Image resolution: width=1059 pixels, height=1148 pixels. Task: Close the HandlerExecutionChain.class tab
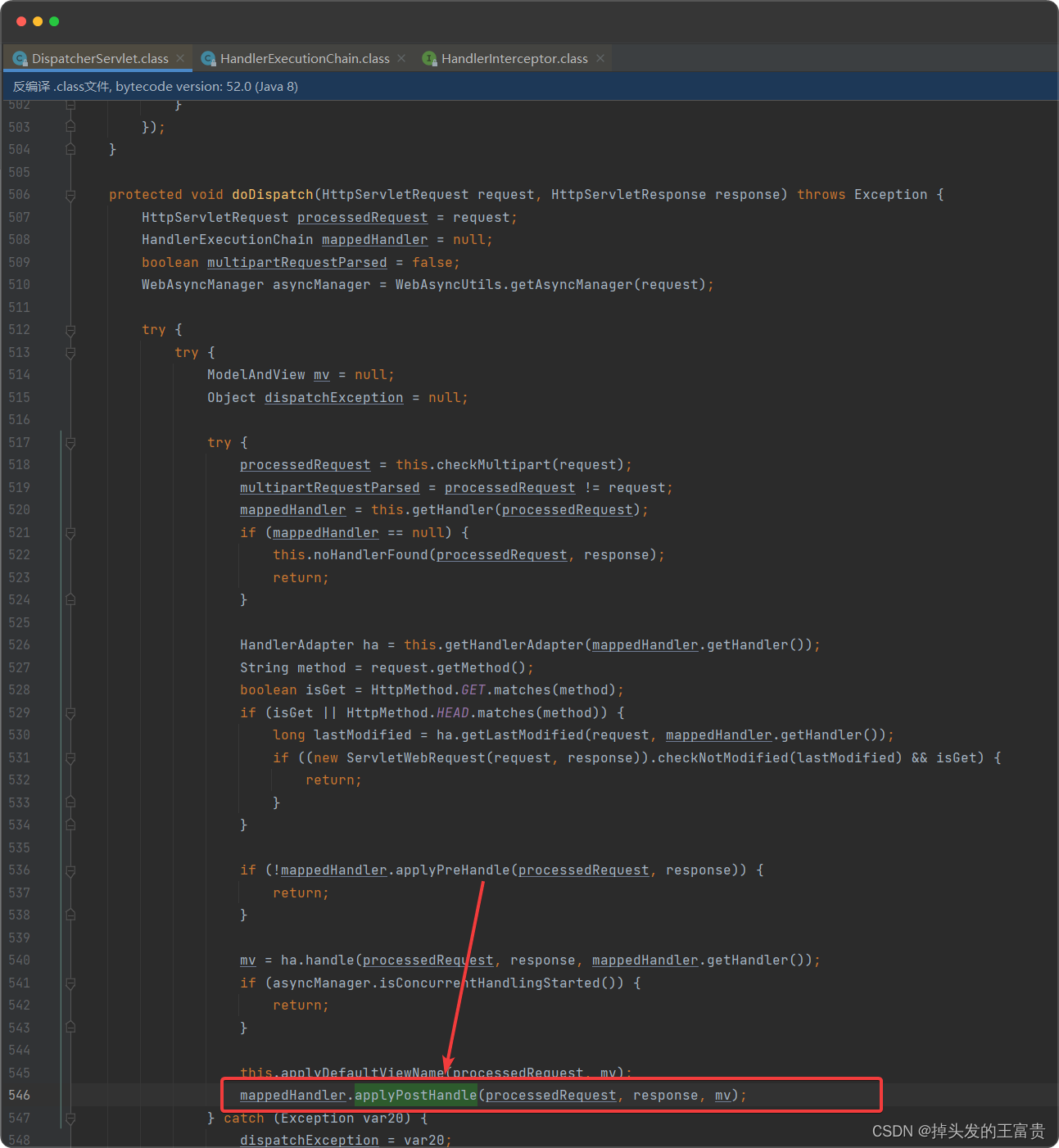[401, 58]
